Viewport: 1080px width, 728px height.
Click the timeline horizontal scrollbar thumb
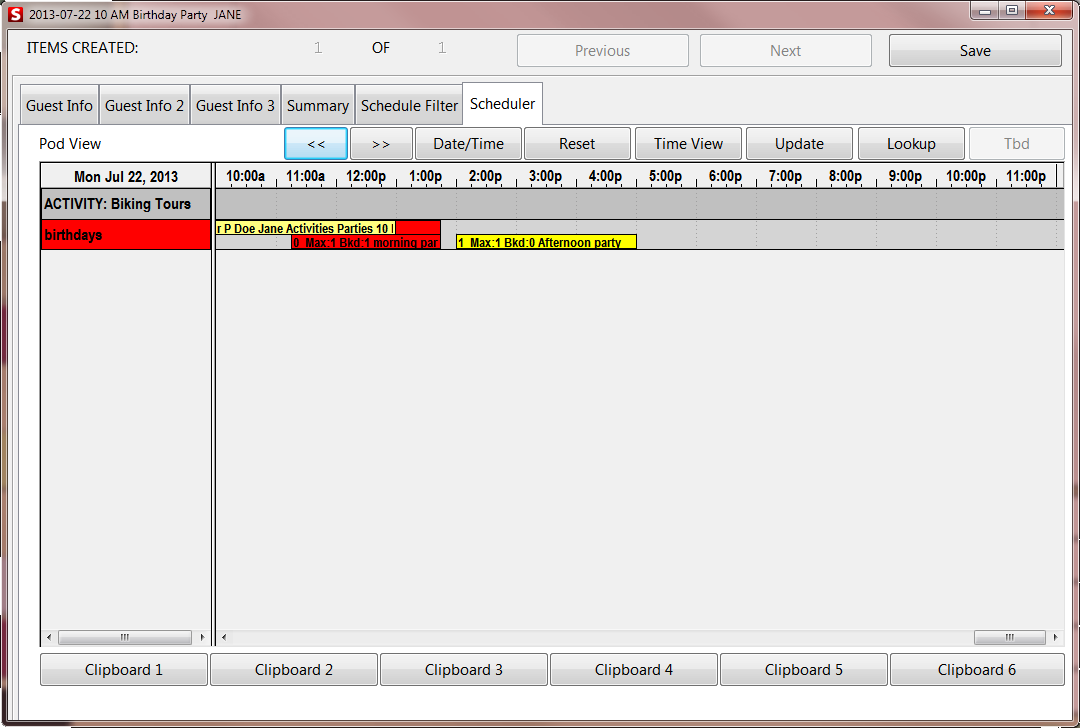click(1010, 638)
